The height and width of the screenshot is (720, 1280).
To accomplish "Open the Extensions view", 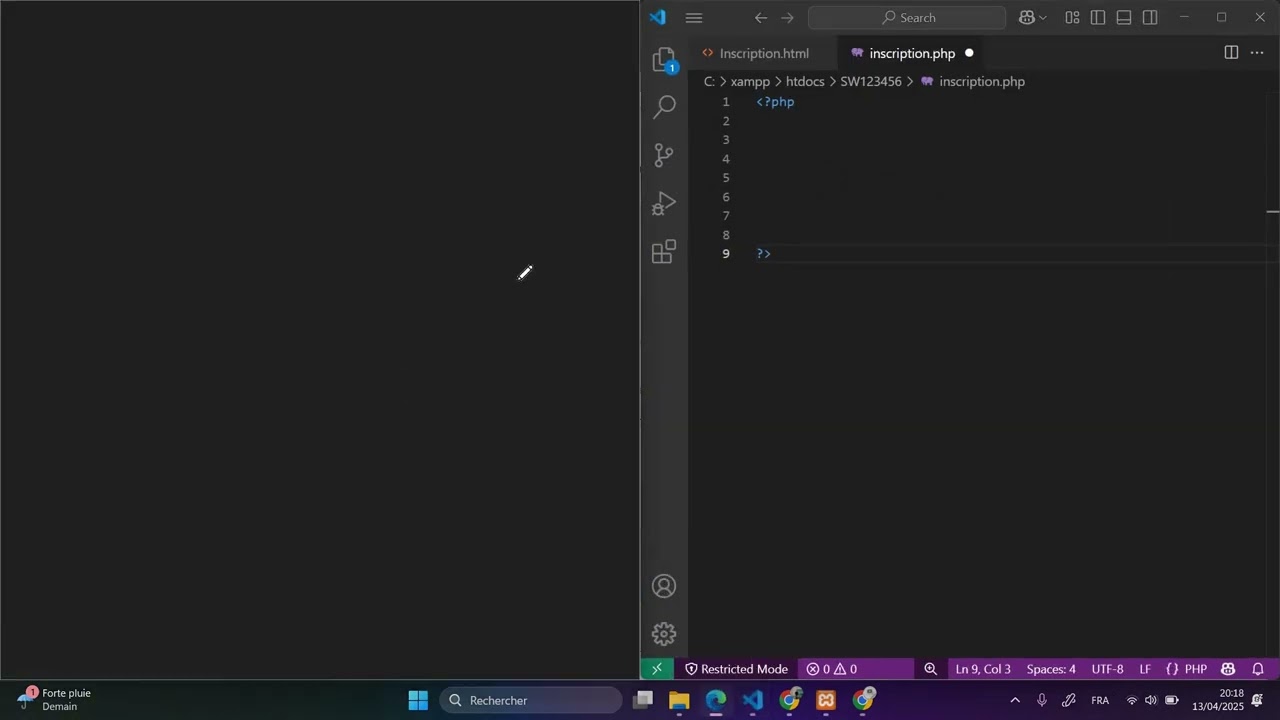I will (664, 252).
